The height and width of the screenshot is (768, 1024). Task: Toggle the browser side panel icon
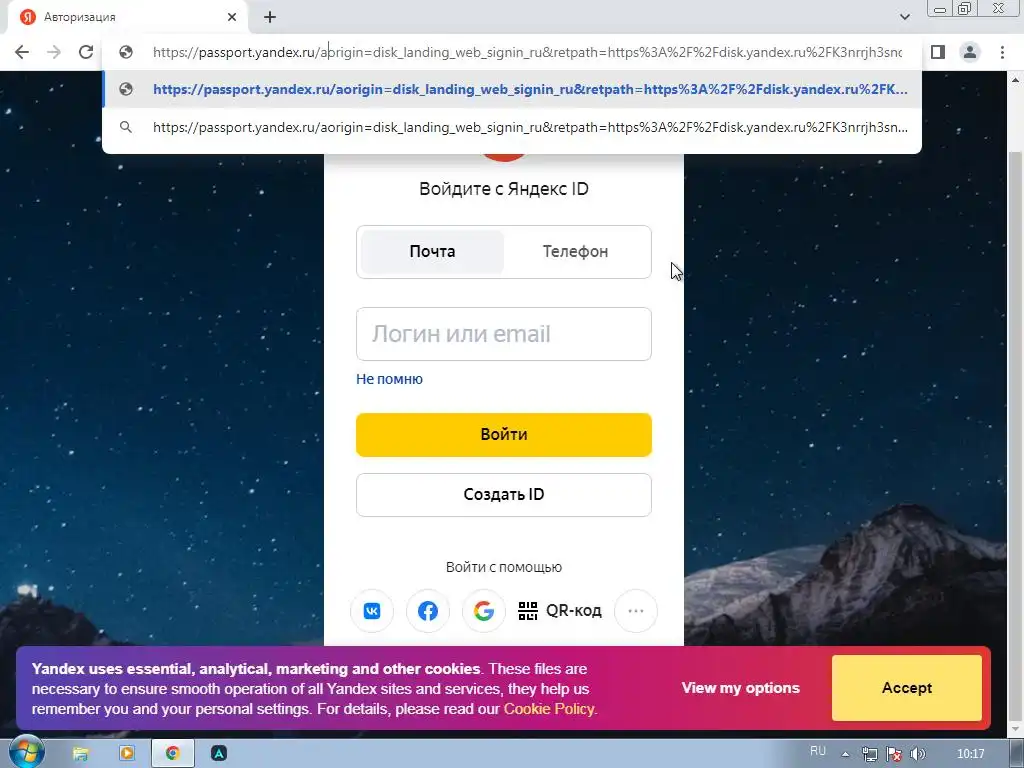pyautogui.click(x=938, y=52)
